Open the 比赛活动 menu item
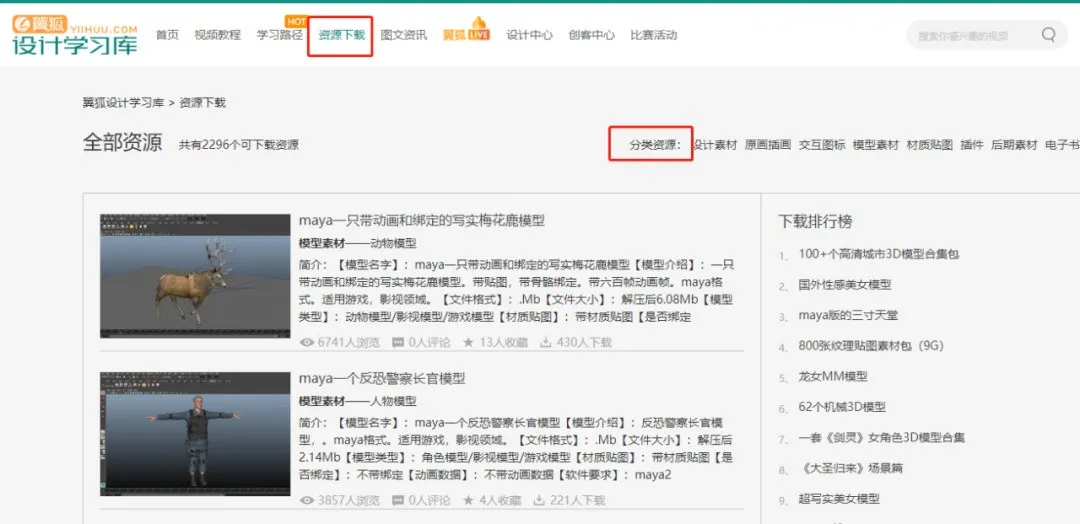The height and width of the screenshot is (524, 1080). pos(654,35)
